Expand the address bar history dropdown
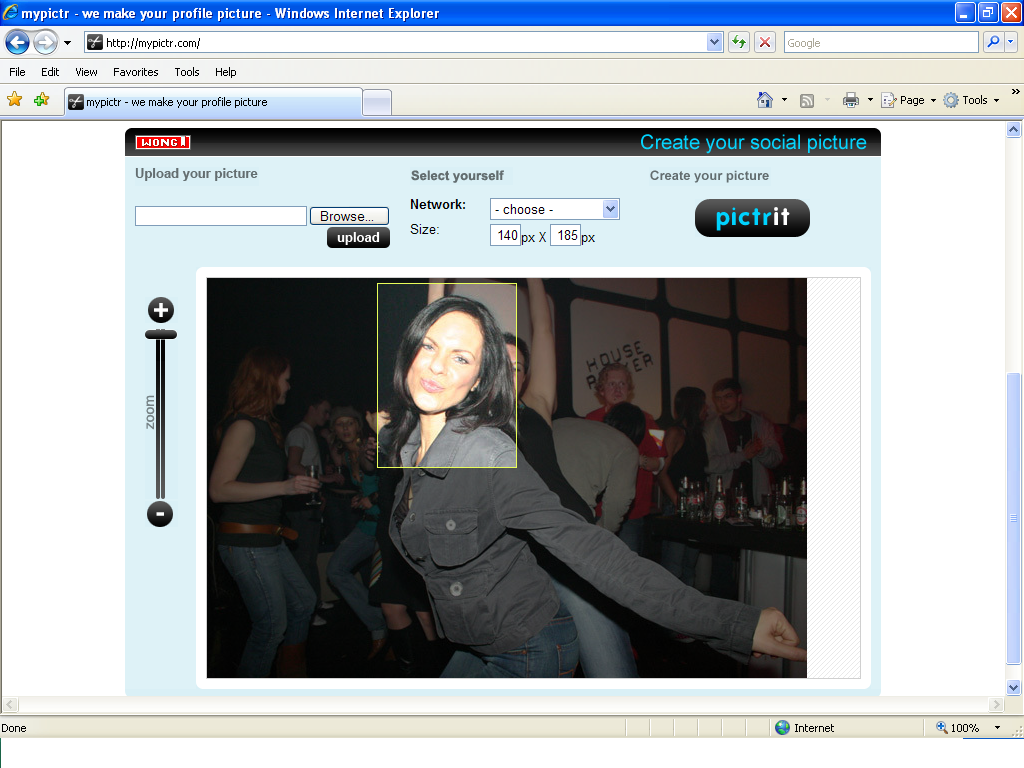1024x768 pixels. pos(714,43)
